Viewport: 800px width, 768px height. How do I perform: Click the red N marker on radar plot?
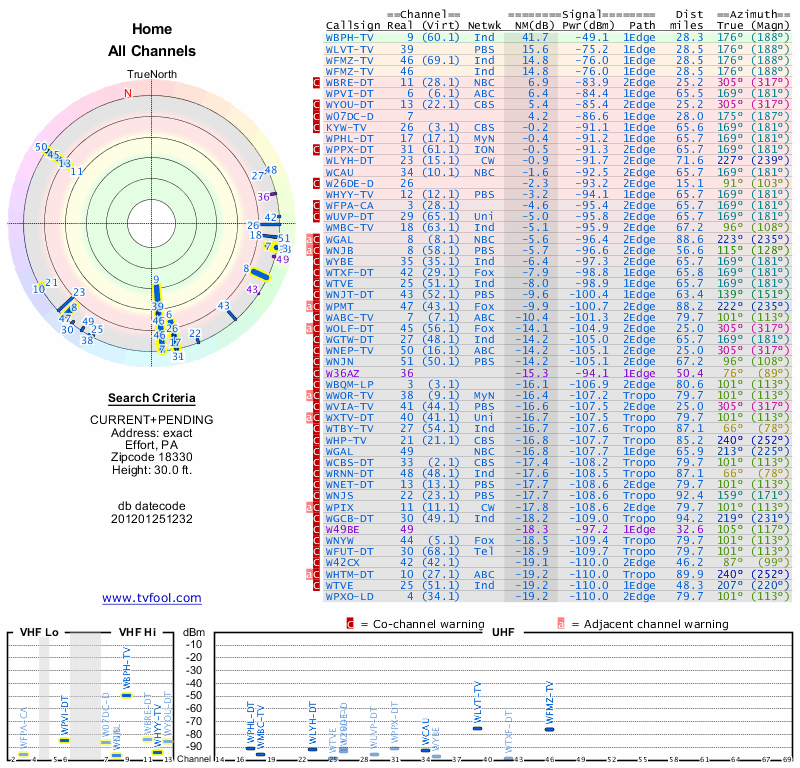pyautogui.click(x=127, y=94)
